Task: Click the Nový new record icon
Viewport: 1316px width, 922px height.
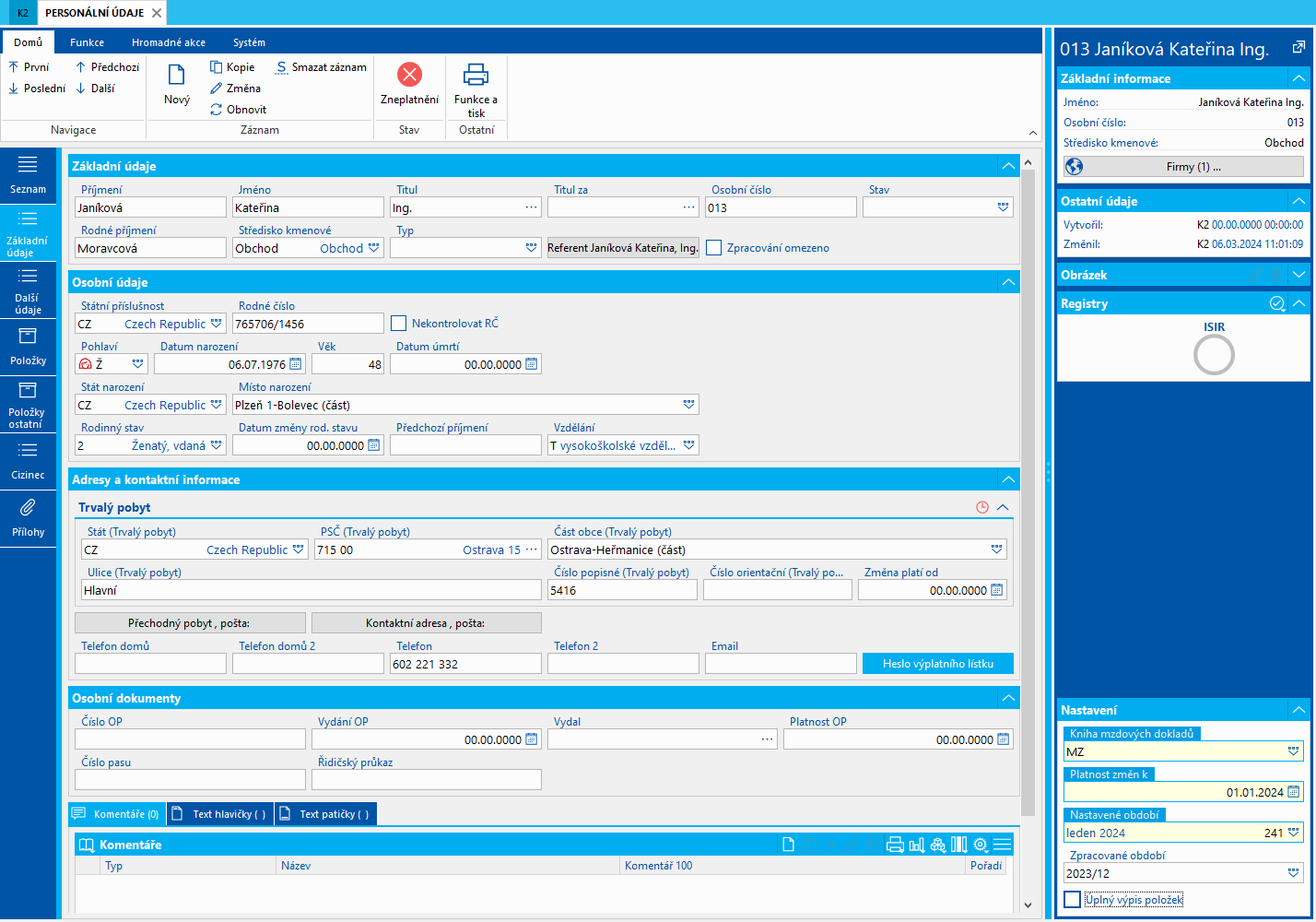Action: (x=176, y=76)
